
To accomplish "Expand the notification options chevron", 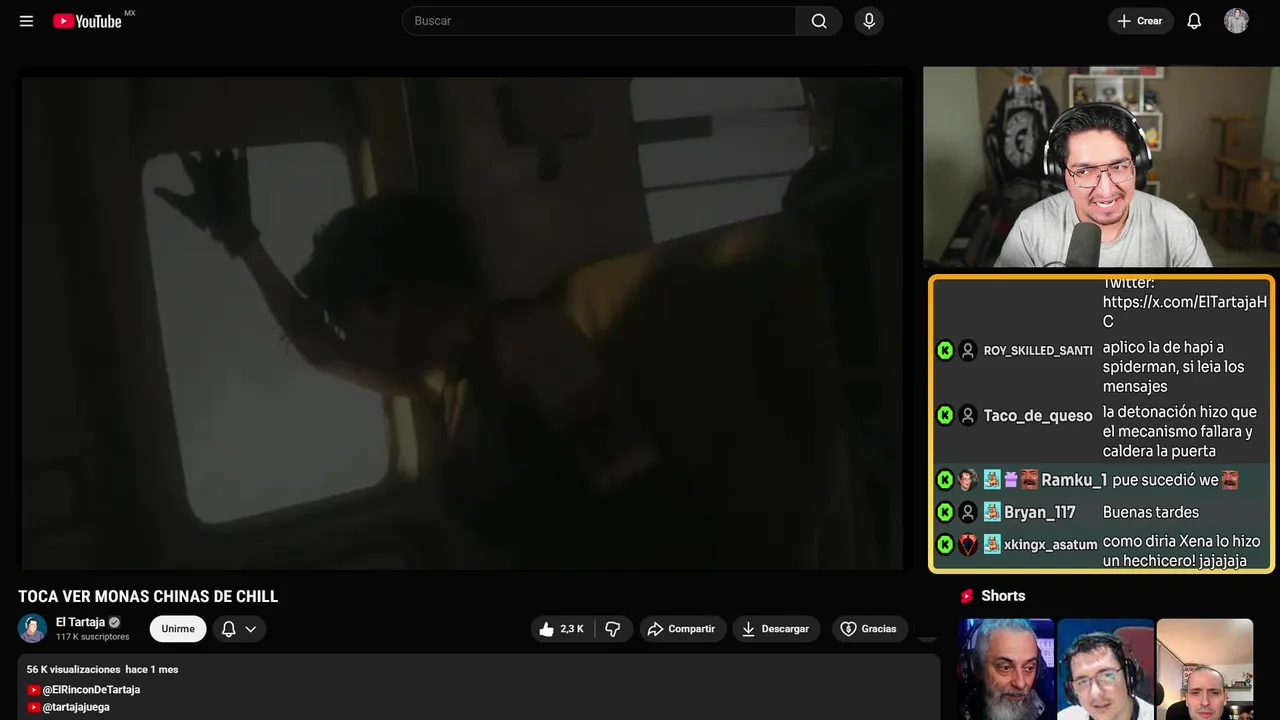I will click(x=251, y=629).
